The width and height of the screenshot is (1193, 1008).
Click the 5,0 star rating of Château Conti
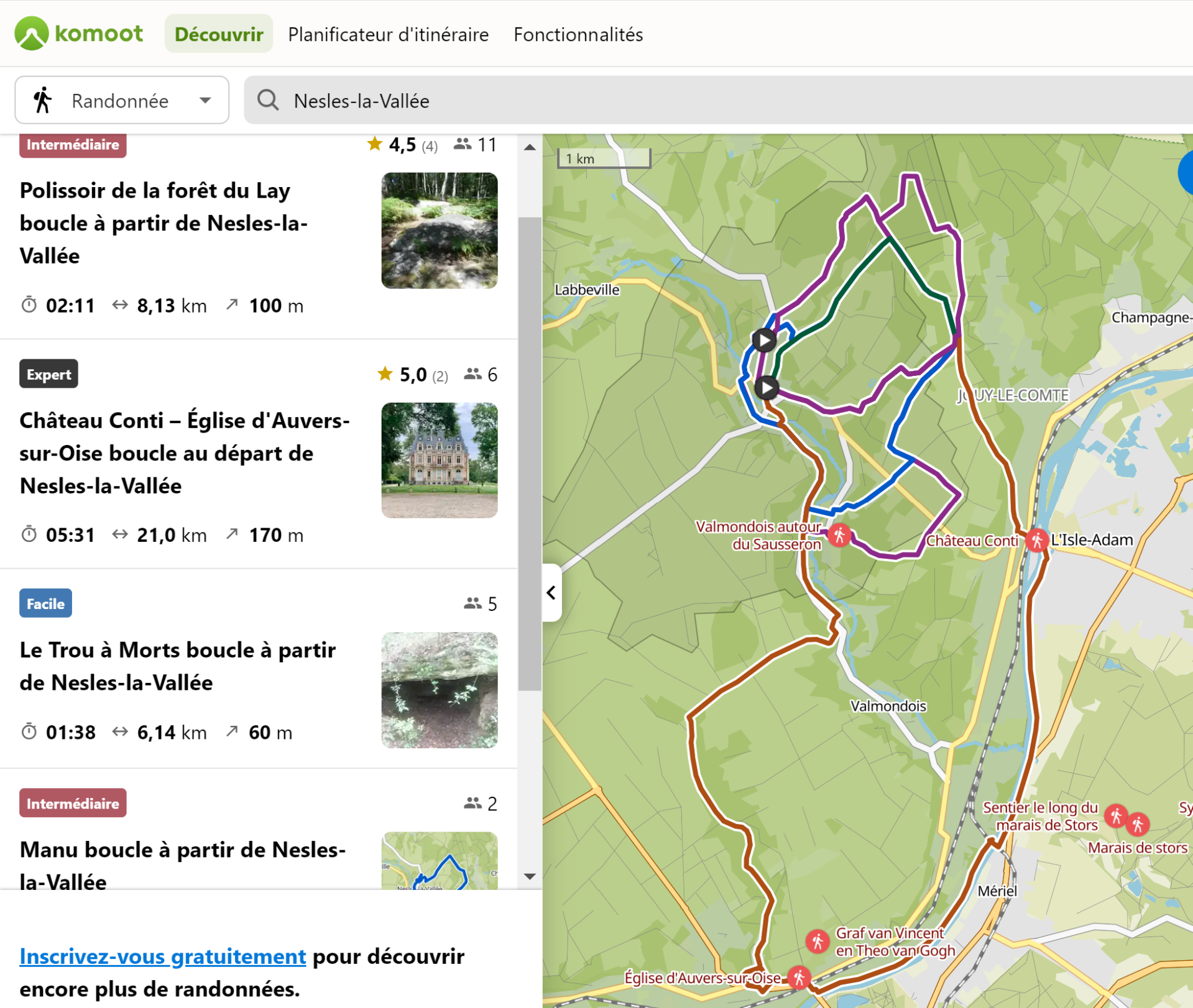point(413,374)
